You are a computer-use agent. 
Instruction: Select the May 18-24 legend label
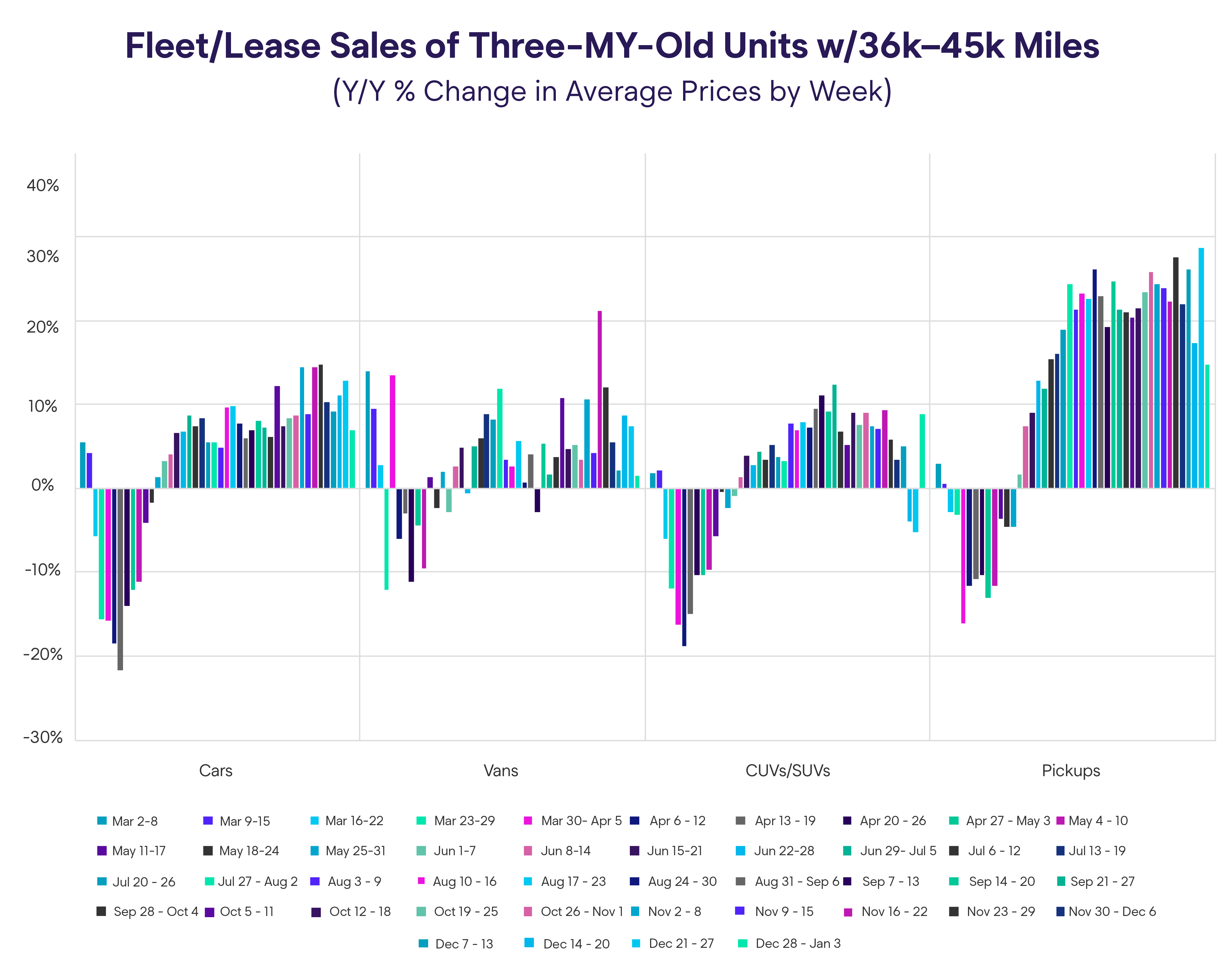coord(249,851)
